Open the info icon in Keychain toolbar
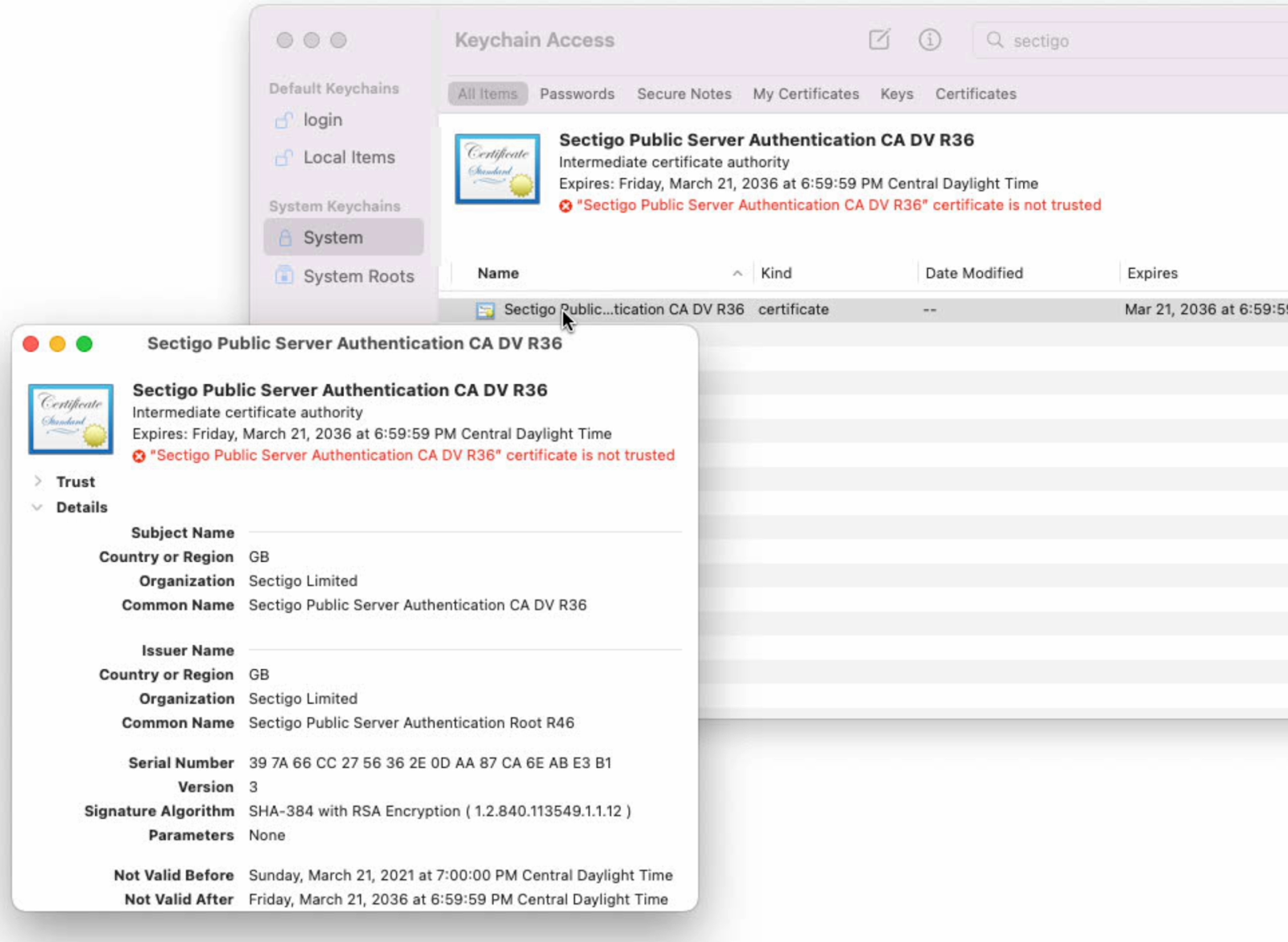This screenshot has height=942, width=1288. click(930, 39)
